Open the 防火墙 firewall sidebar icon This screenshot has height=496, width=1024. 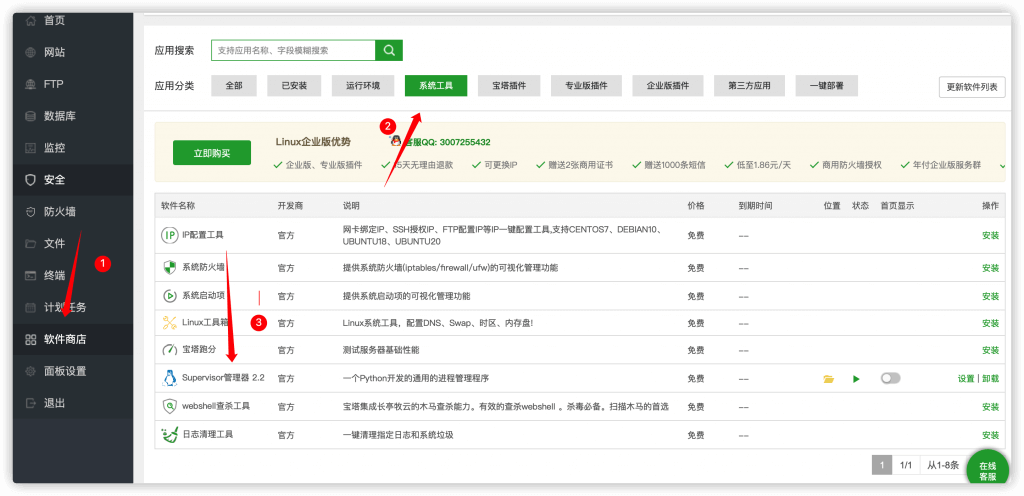(x=30, y=212)
